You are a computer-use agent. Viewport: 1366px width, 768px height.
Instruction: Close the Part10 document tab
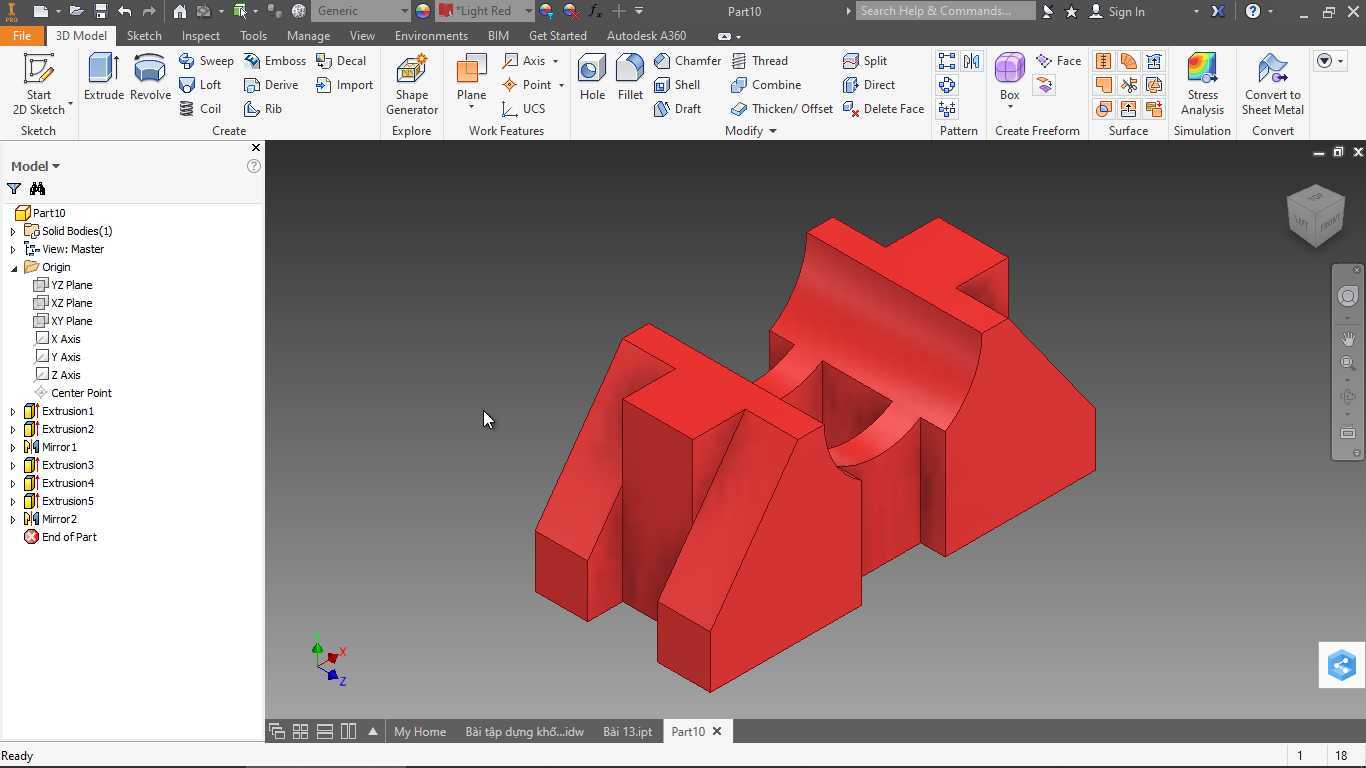pos(717,731)
